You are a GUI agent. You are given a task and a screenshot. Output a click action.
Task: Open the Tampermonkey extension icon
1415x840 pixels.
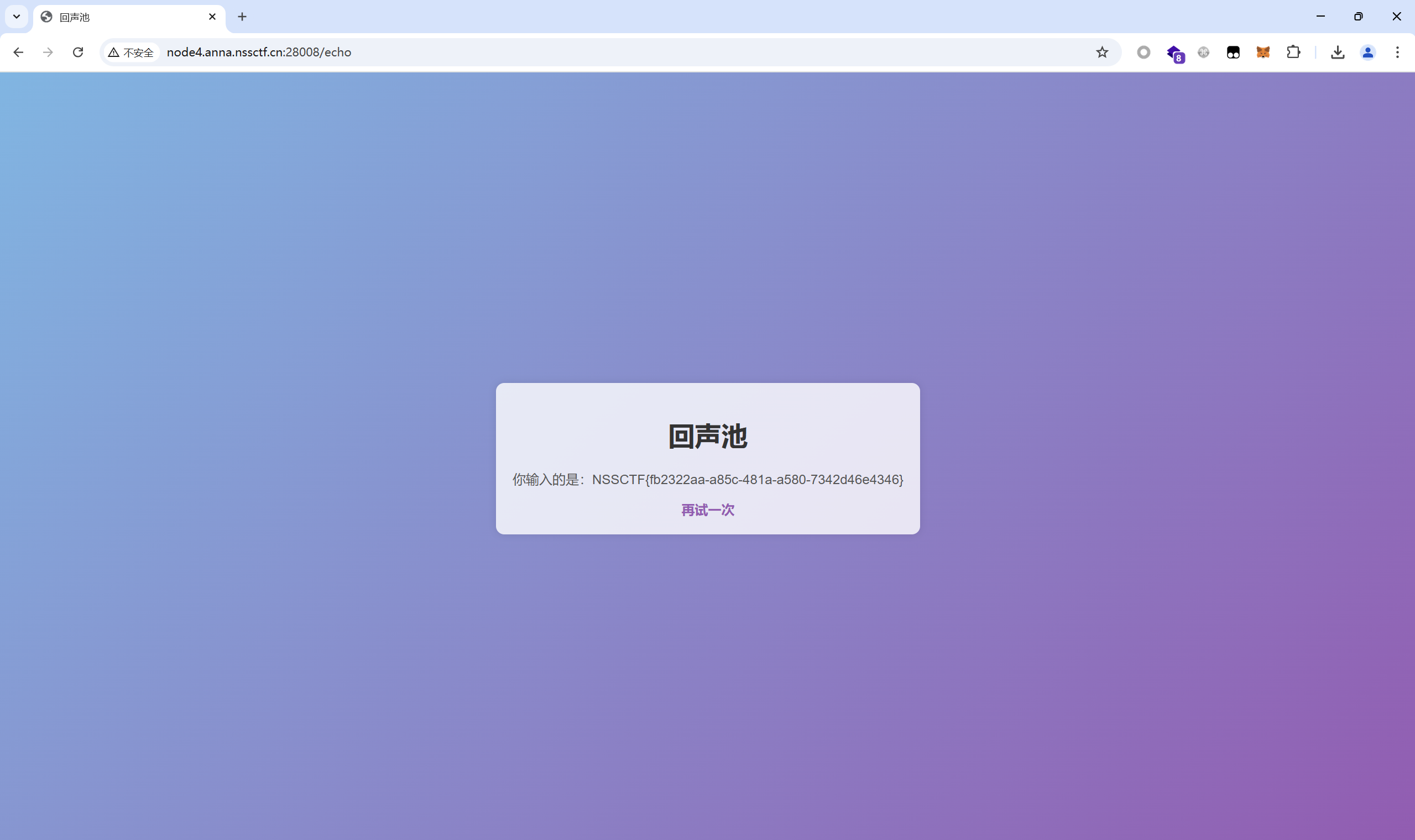coord(1233,53)
